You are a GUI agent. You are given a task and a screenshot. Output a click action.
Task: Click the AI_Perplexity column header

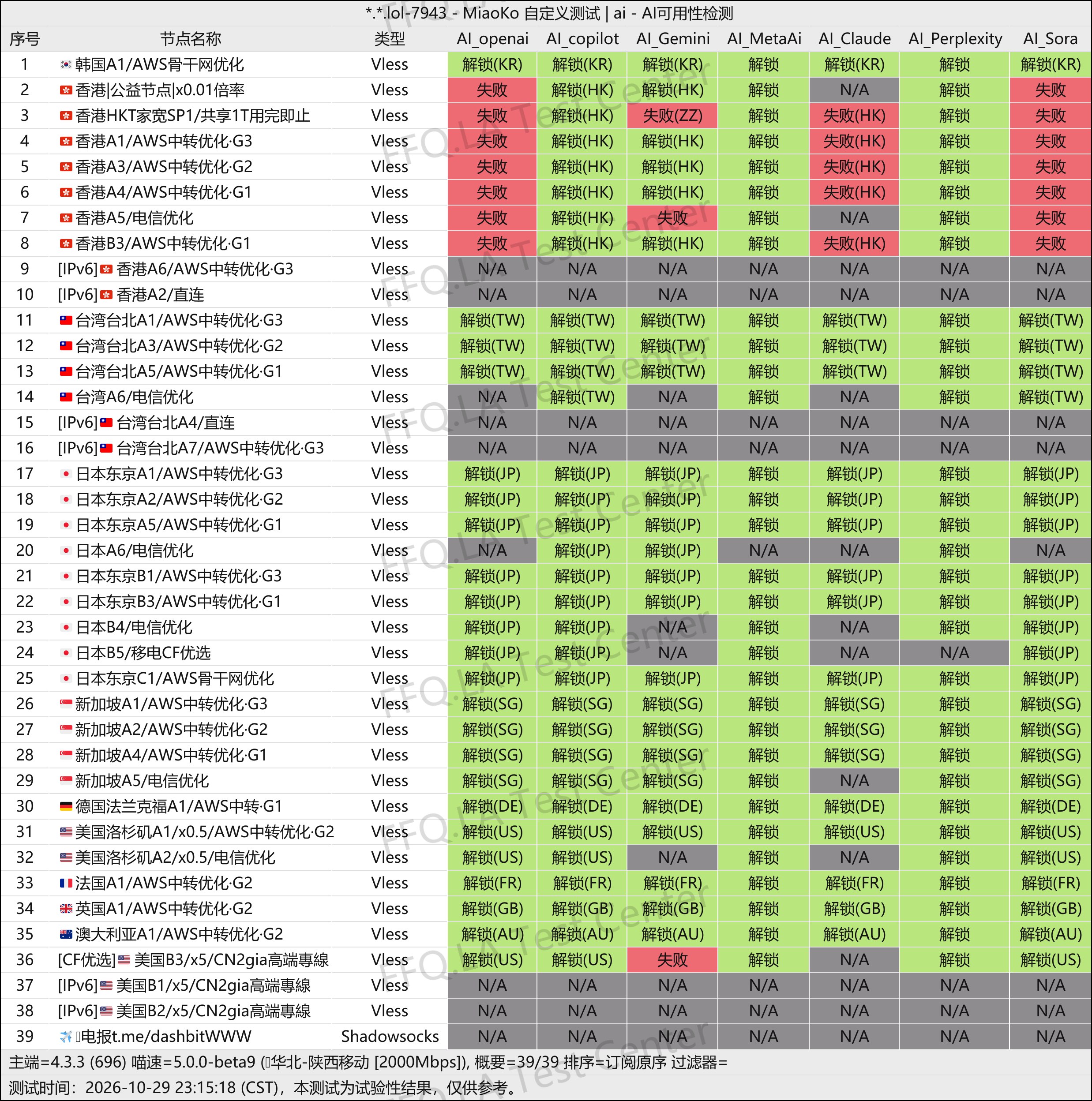[x=955, y=39]
